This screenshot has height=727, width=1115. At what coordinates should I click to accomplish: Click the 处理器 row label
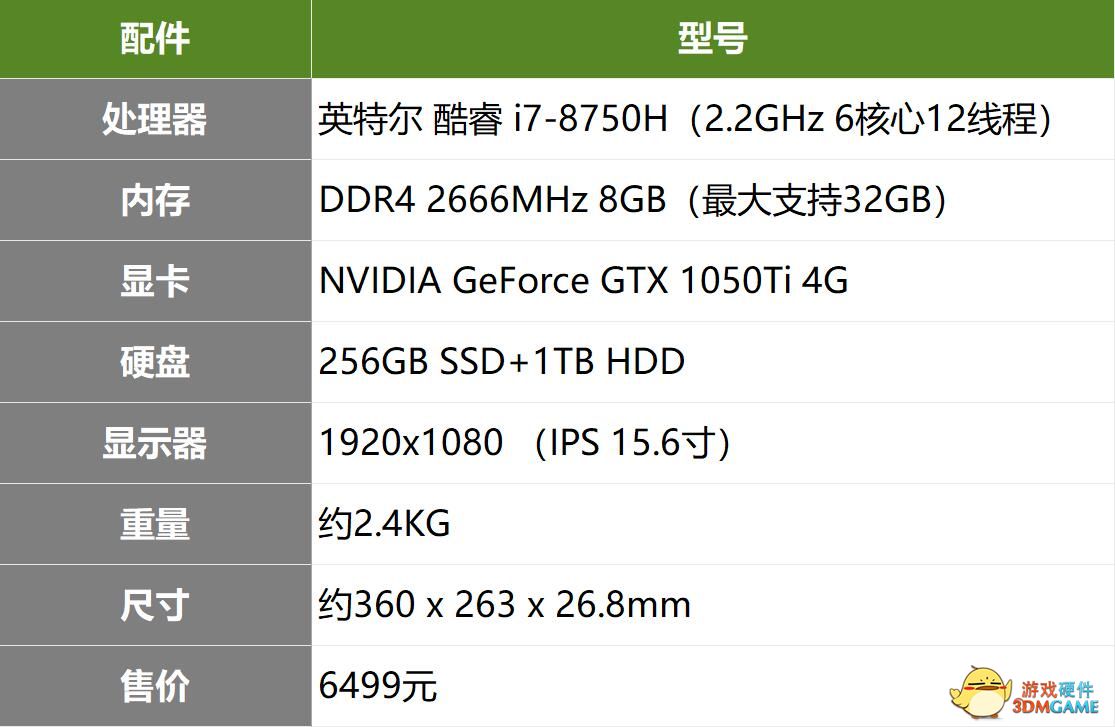155,119
